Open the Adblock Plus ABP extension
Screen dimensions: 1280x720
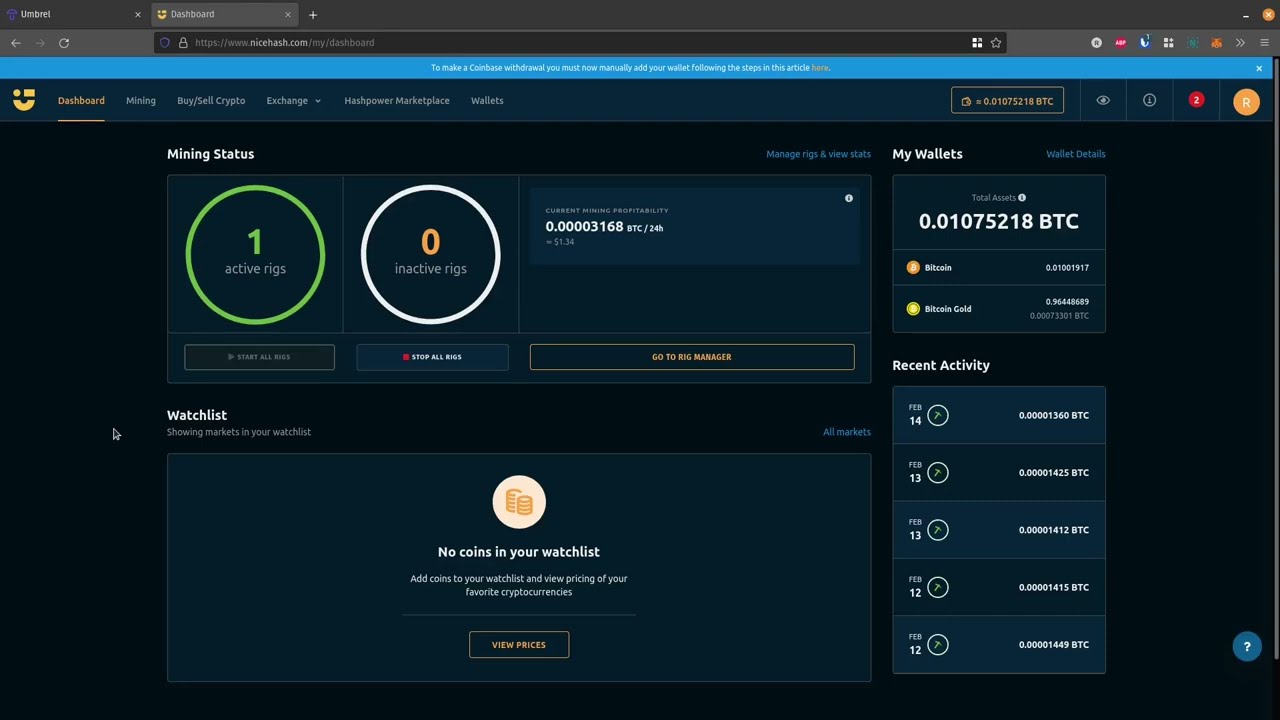pyautogui.click(x=1120, y=43)
